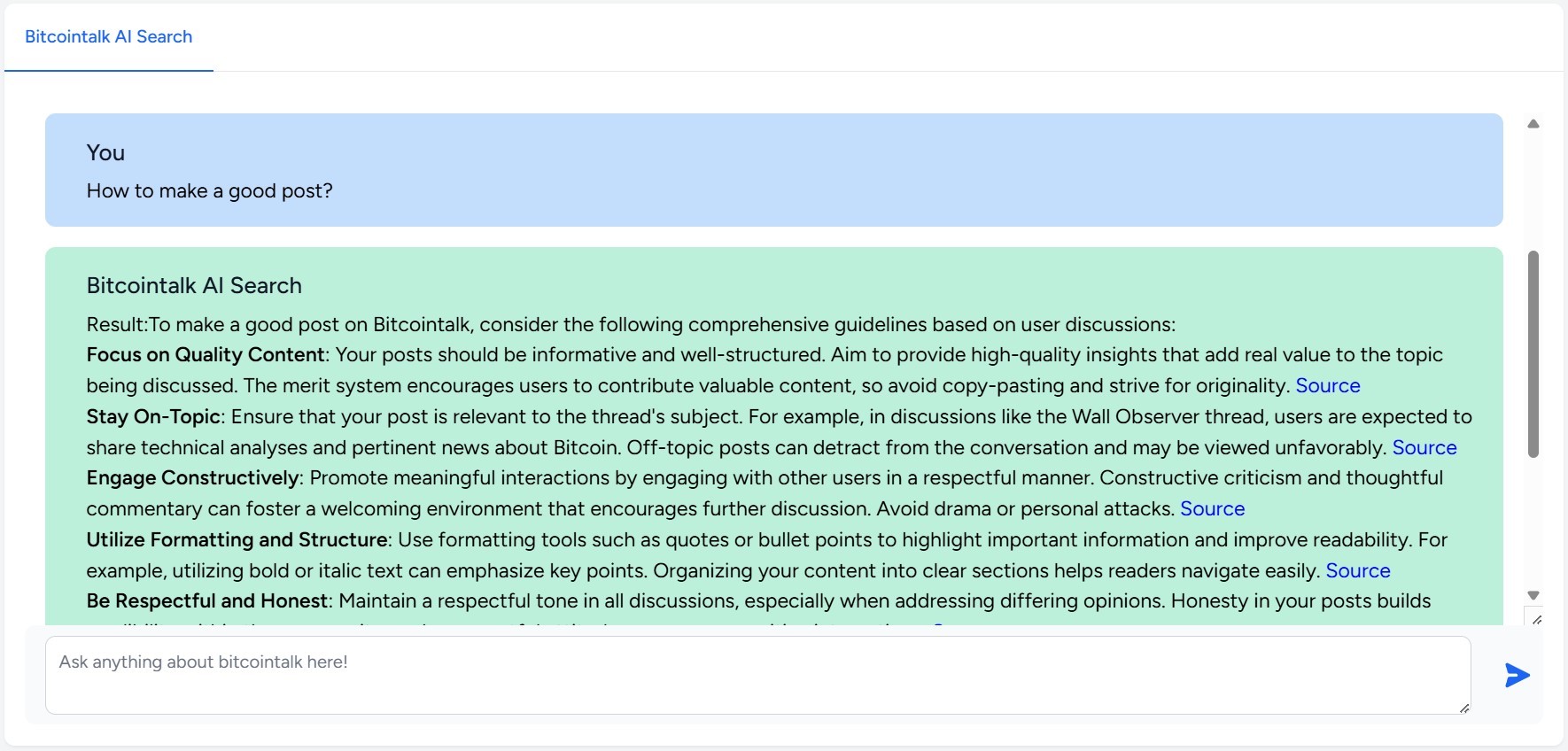Send the message with the blue arrow icon
This screenshot has width=1568, height=751.
click(x=1517, y=675)
